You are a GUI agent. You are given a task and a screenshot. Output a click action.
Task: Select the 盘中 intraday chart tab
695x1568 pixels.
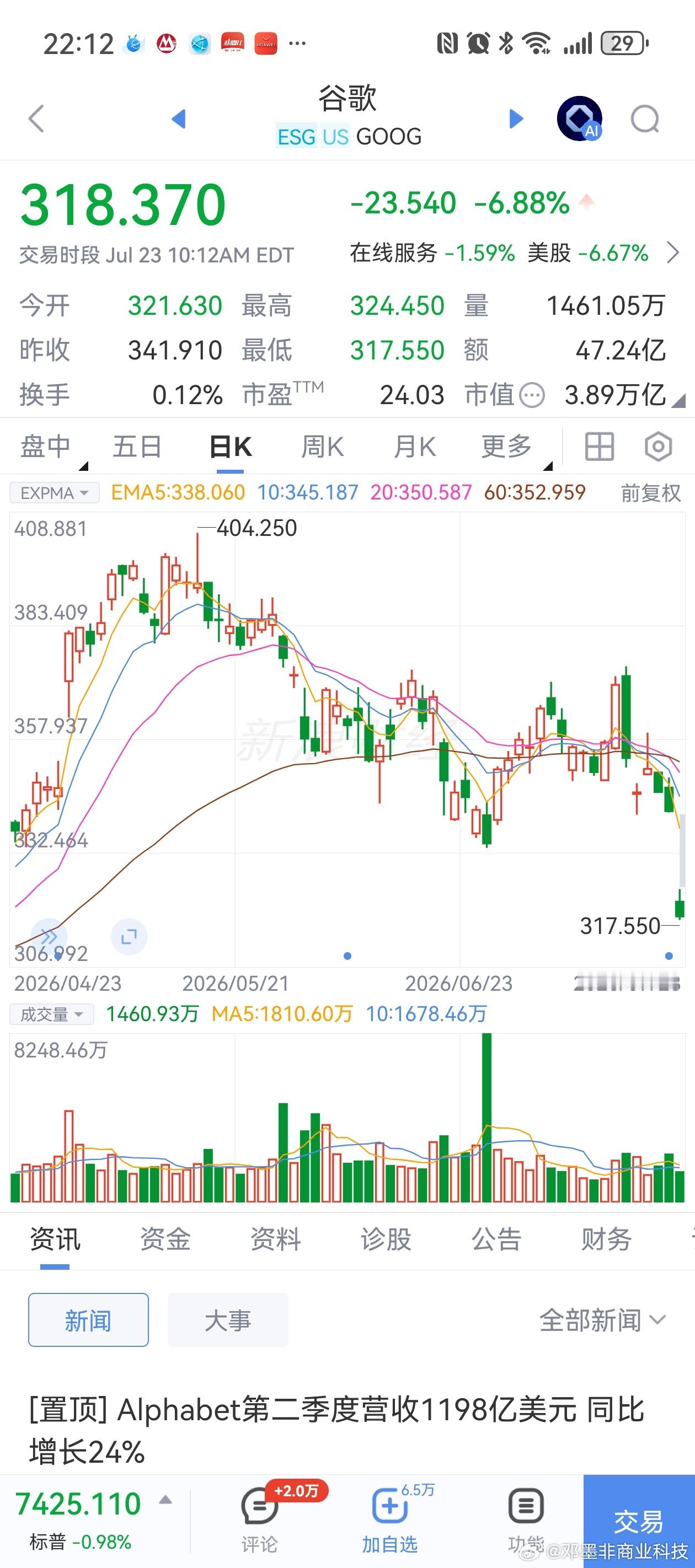pos(46,447)
